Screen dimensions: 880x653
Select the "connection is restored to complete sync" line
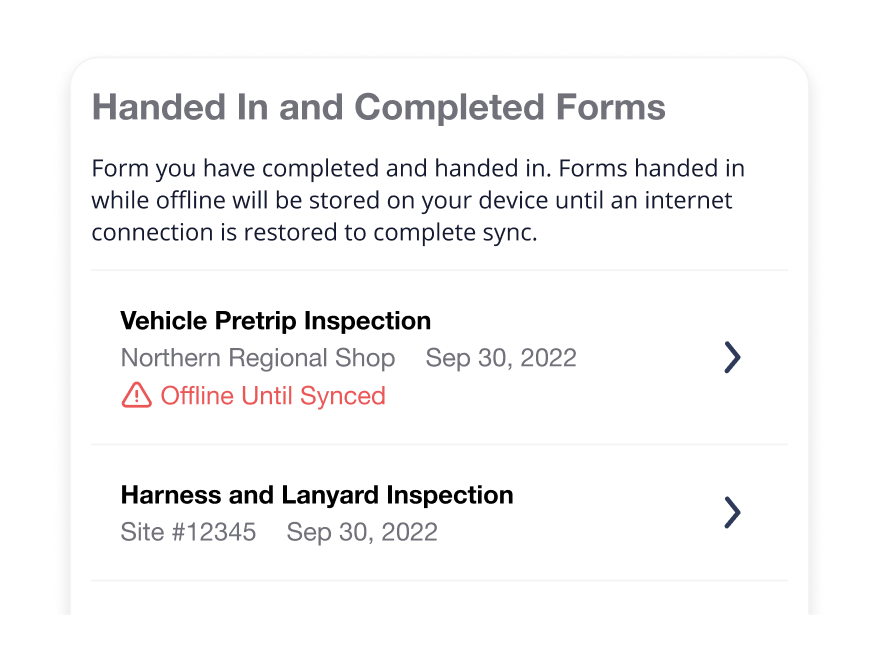pos(314,233)
